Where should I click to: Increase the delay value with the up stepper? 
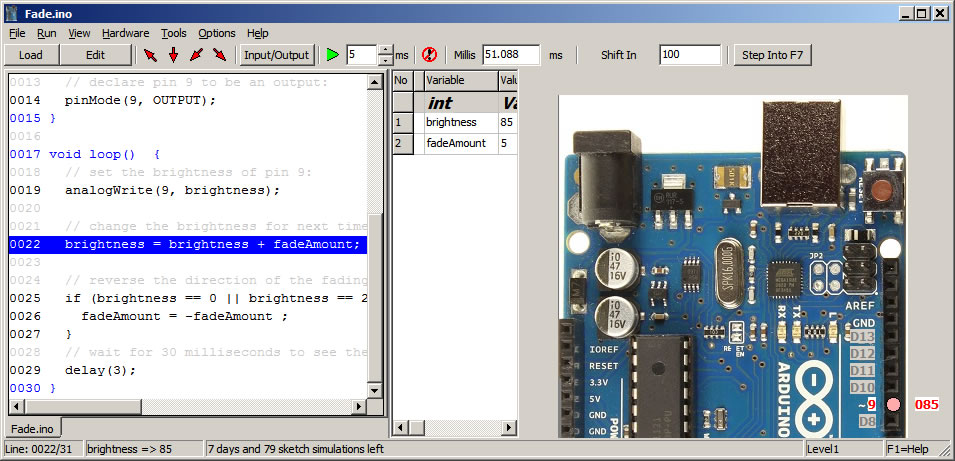click(x=386, y=50)
